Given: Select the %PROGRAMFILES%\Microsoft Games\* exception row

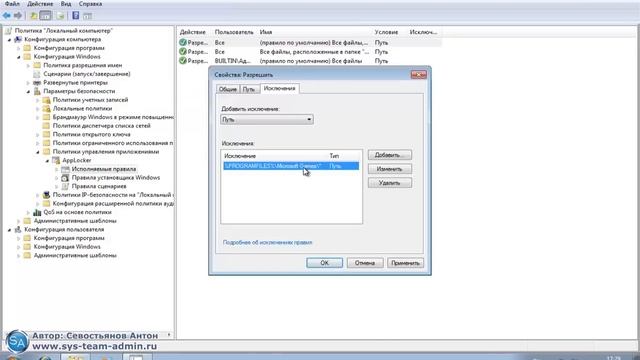Looking at the screenshot, I should tap(291, 166).
